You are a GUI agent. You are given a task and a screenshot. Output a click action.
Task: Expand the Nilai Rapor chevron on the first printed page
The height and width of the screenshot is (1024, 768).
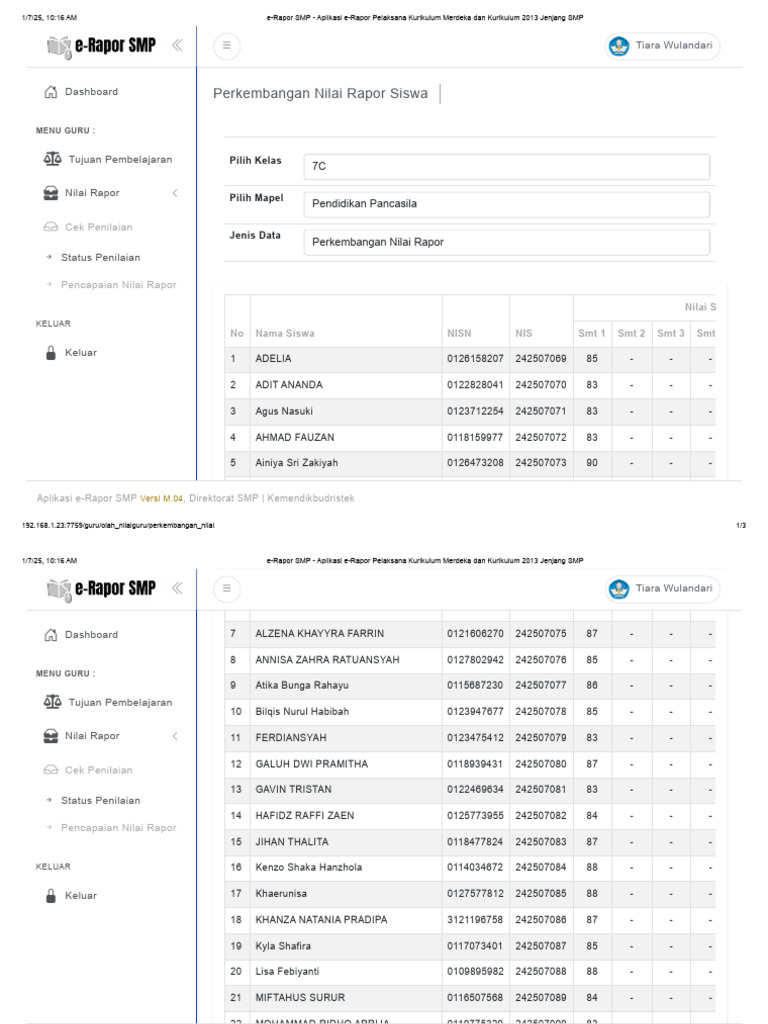[x=175, y=193]
